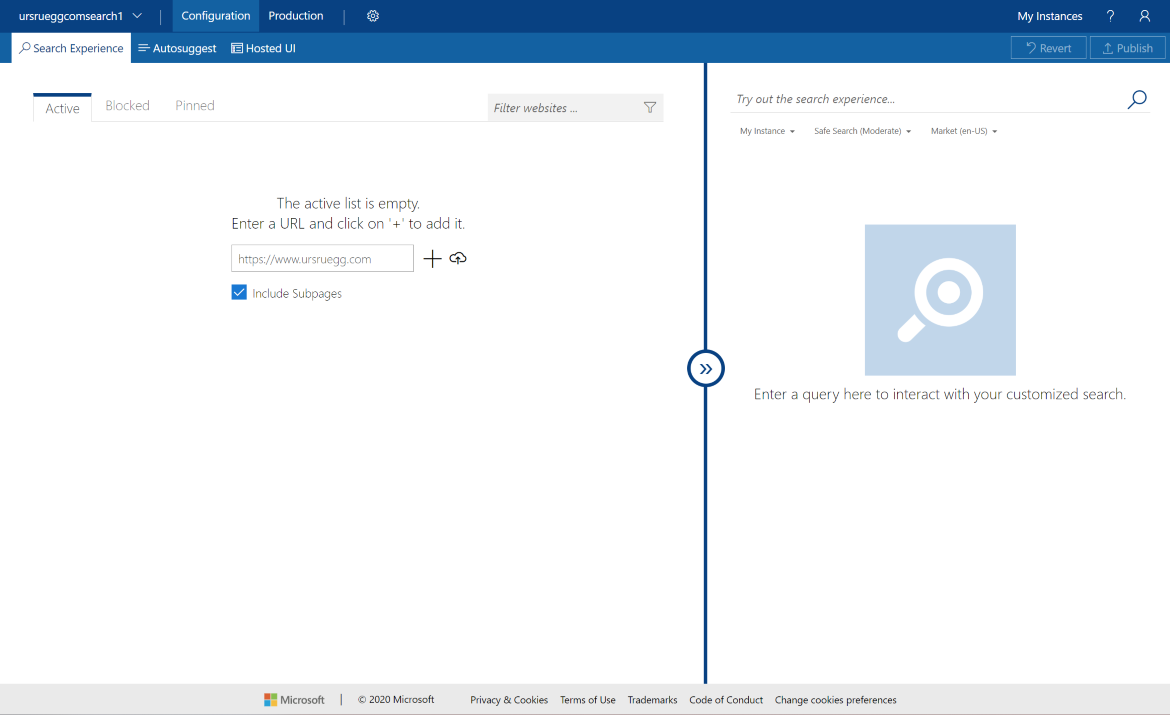This screenshot has width=1170, height=715.
Task: Open the Market (en-US) dropdown
Action: (964, 131)
